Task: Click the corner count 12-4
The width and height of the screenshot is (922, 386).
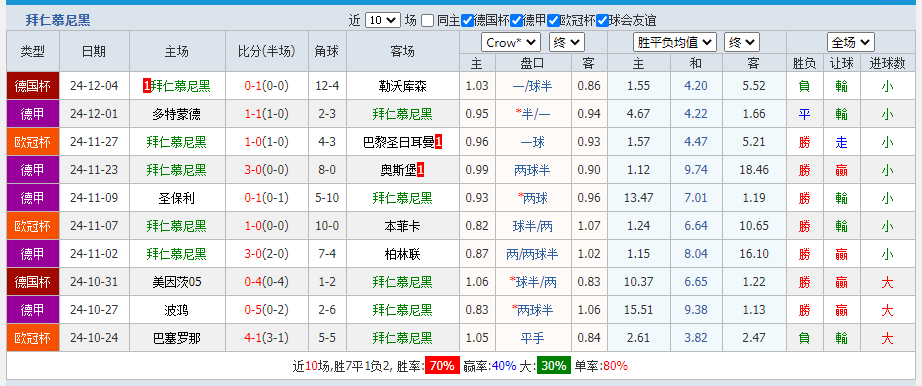Action: click(x=327, y=86)
